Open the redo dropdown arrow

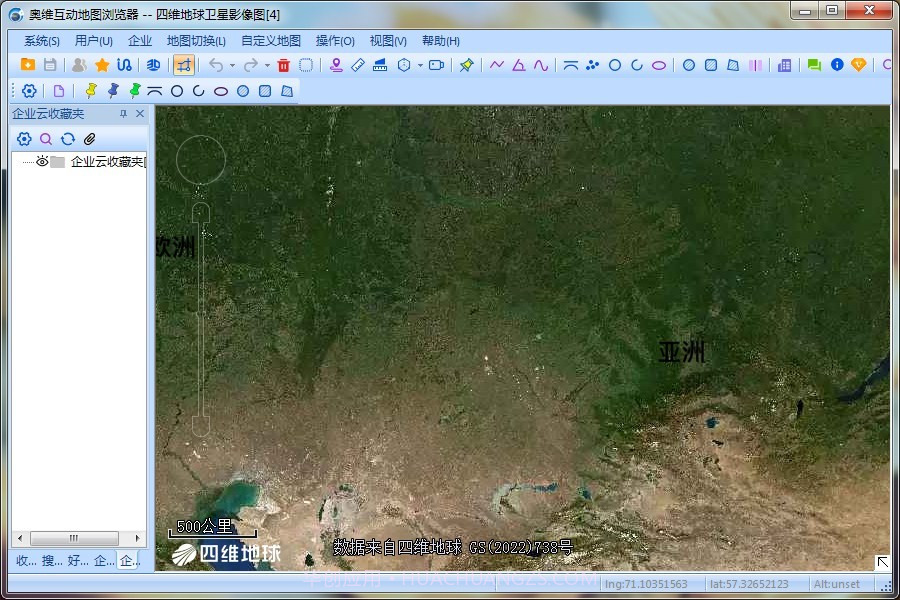click(268, 64)
